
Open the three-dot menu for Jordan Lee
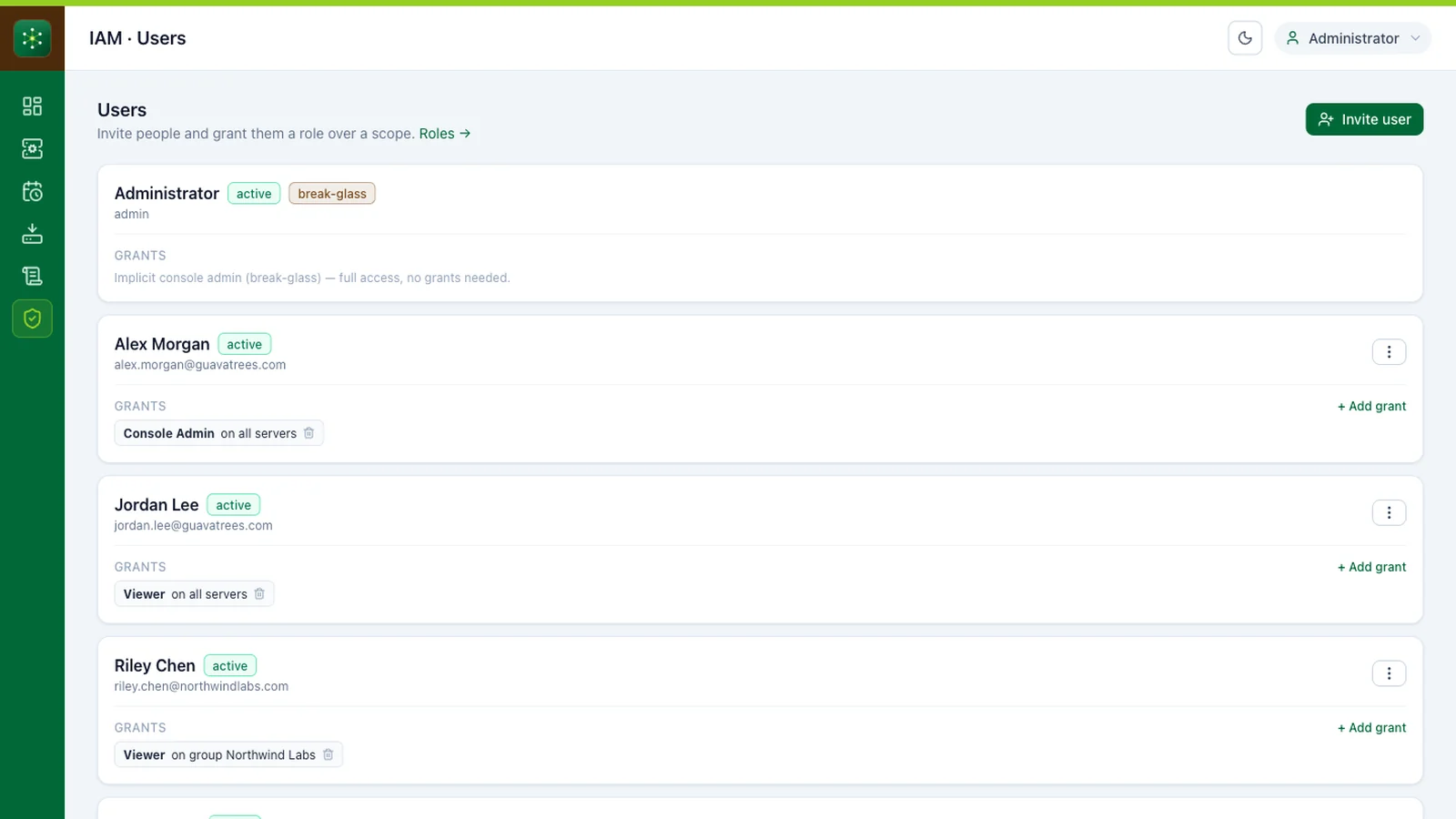(x=1389, y=513)
